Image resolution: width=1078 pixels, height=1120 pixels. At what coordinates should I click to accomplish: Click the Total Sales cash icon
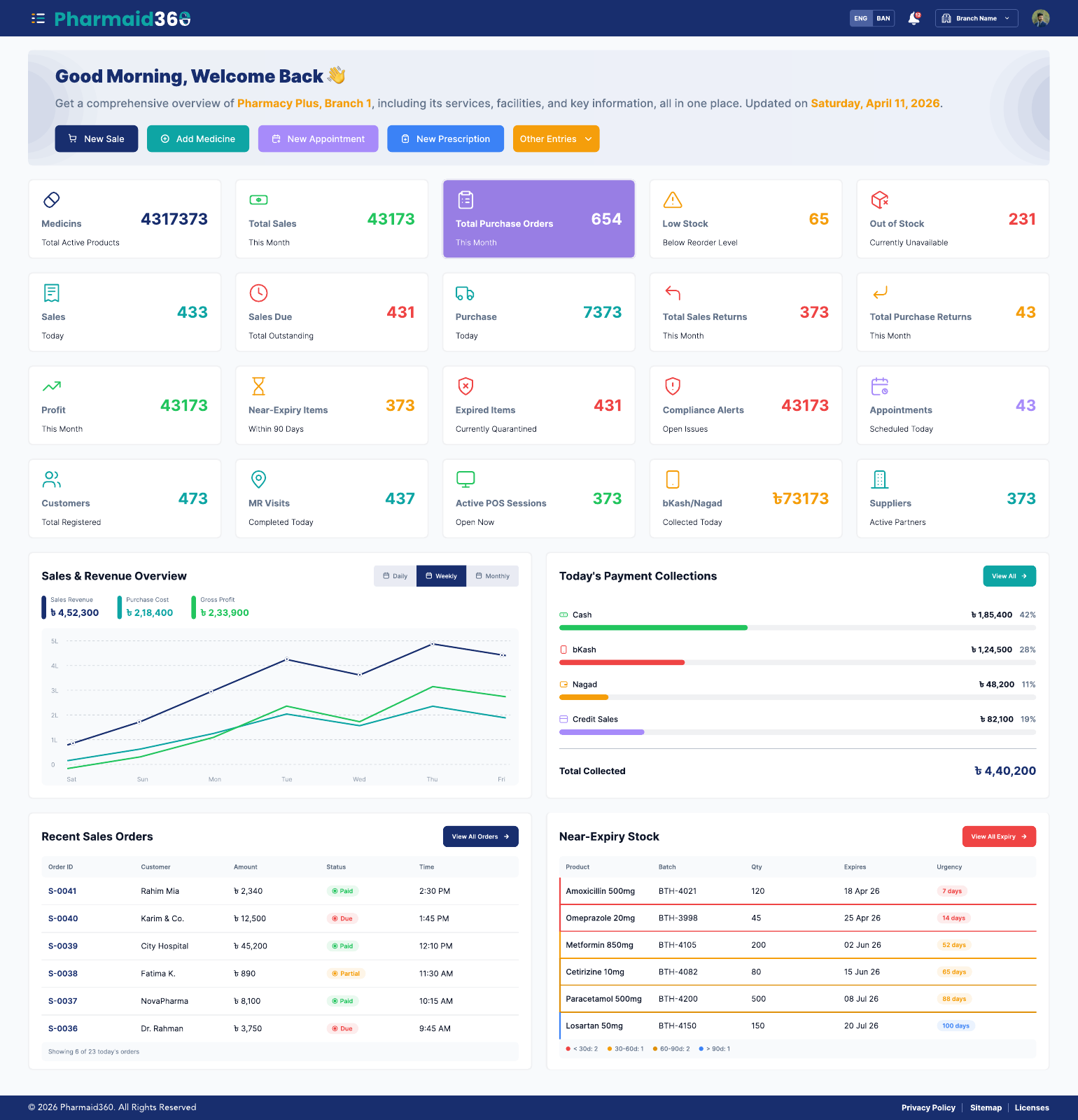258,200
